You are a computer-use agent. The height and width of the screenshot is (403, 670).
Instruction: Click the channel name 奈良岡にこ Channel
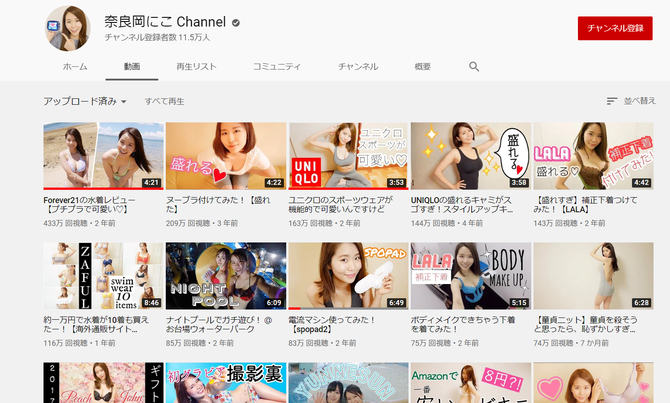(x=165, y=22)
